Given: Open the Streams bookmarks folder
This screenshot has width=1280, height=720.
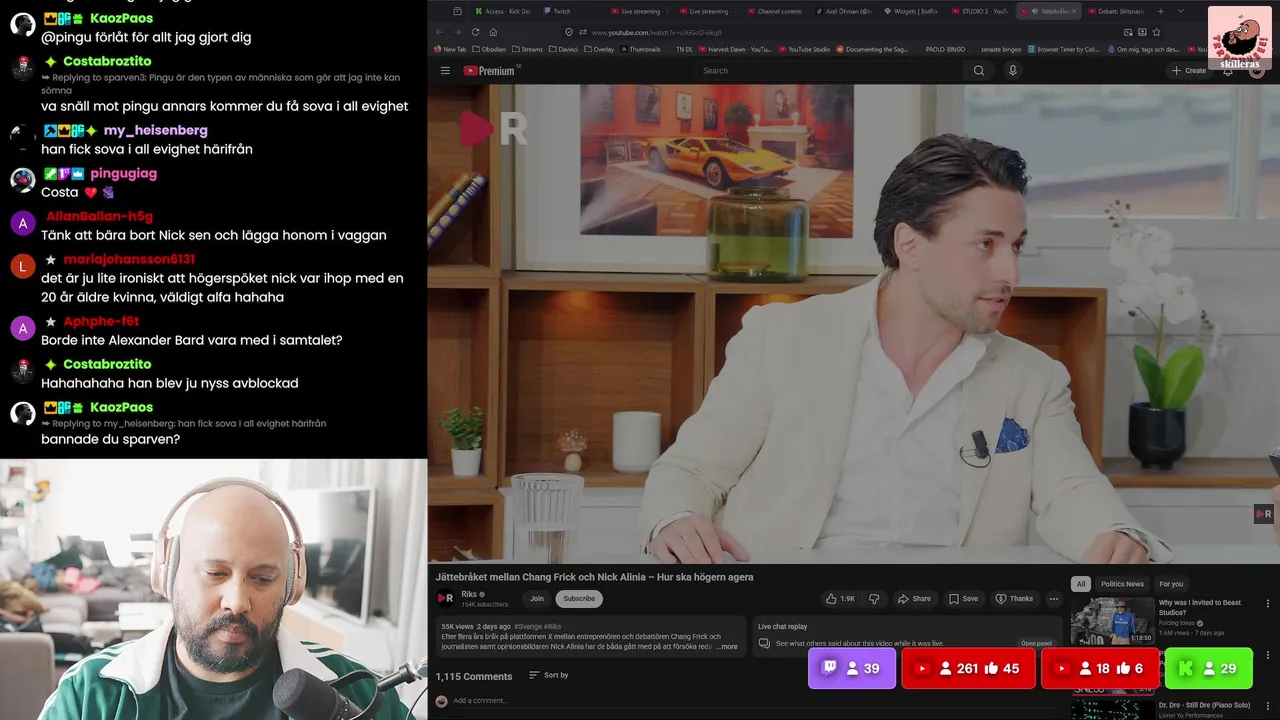Looking at the screenshot, I should tap(527, 49).
